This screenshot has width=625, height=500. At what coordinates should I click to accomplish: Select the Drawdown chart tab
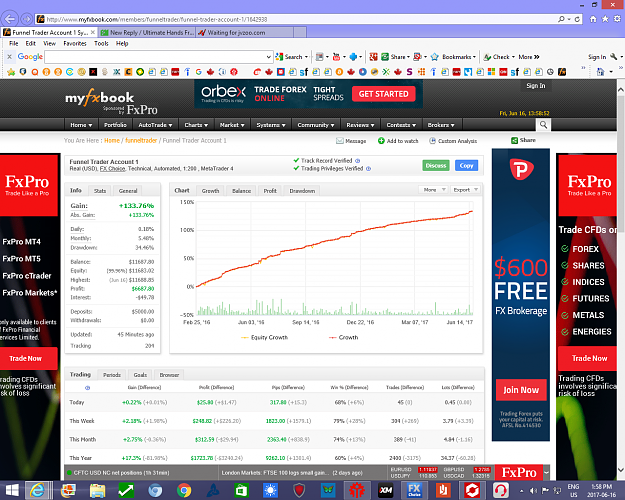click(302, 191)
